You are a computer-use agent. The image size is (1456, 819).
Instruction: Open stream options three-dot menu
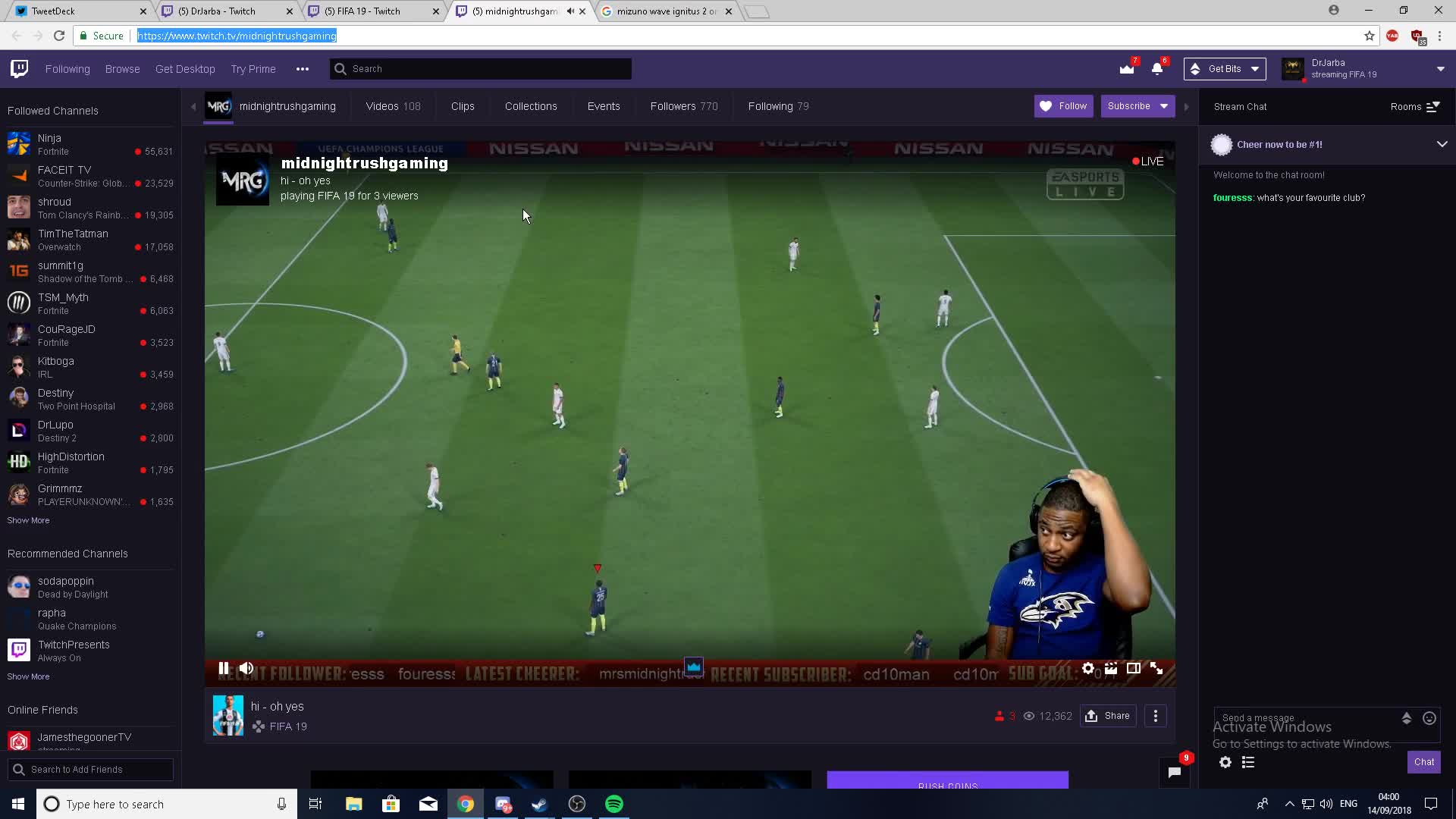[1156, 716]
